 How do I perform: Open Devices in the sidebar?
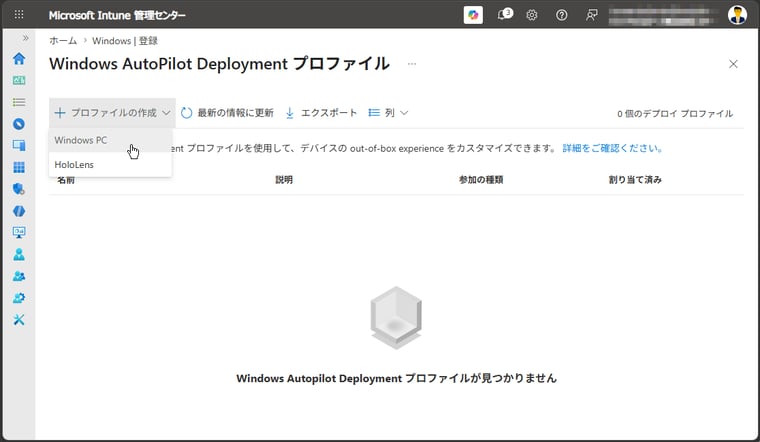[x=19, y=145]
